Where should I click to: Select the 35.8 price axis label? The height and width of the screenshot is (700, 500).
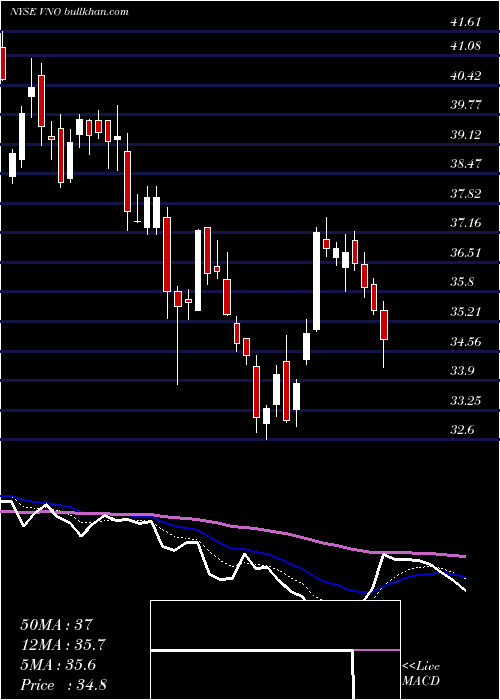tap(462, 282)
